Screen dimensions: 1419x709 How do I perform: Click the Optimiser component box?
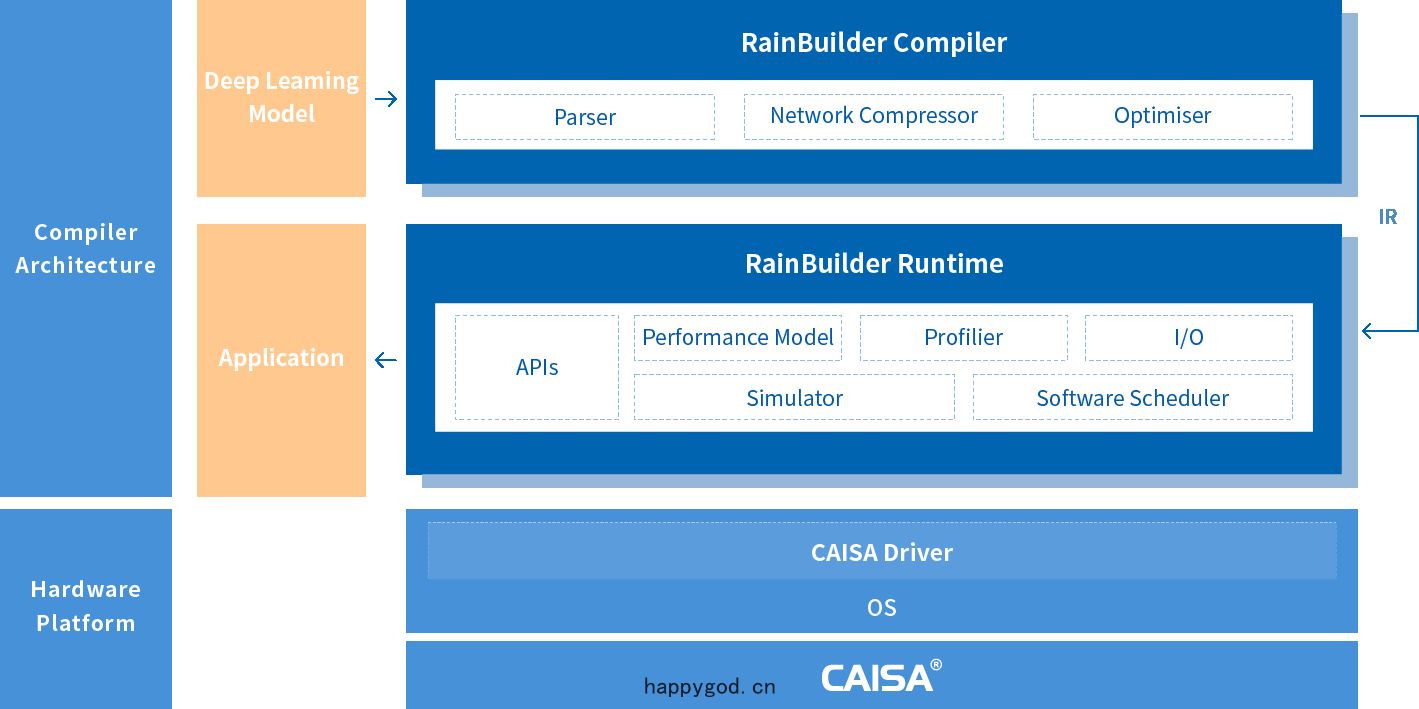(x=1163, y=117)
